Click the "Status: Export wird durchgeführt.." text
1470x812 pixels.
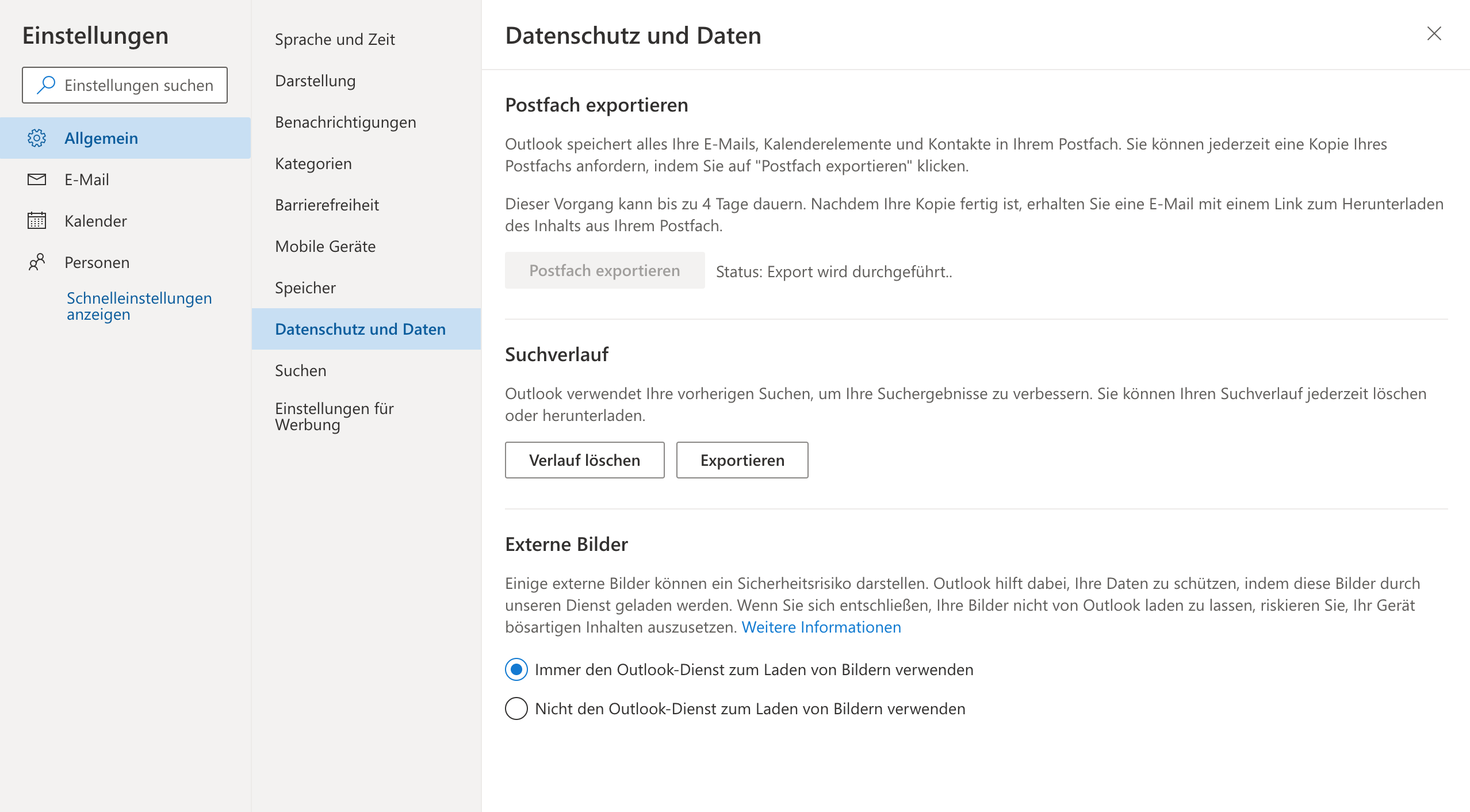pyautogui.click(x=834, y=271)
